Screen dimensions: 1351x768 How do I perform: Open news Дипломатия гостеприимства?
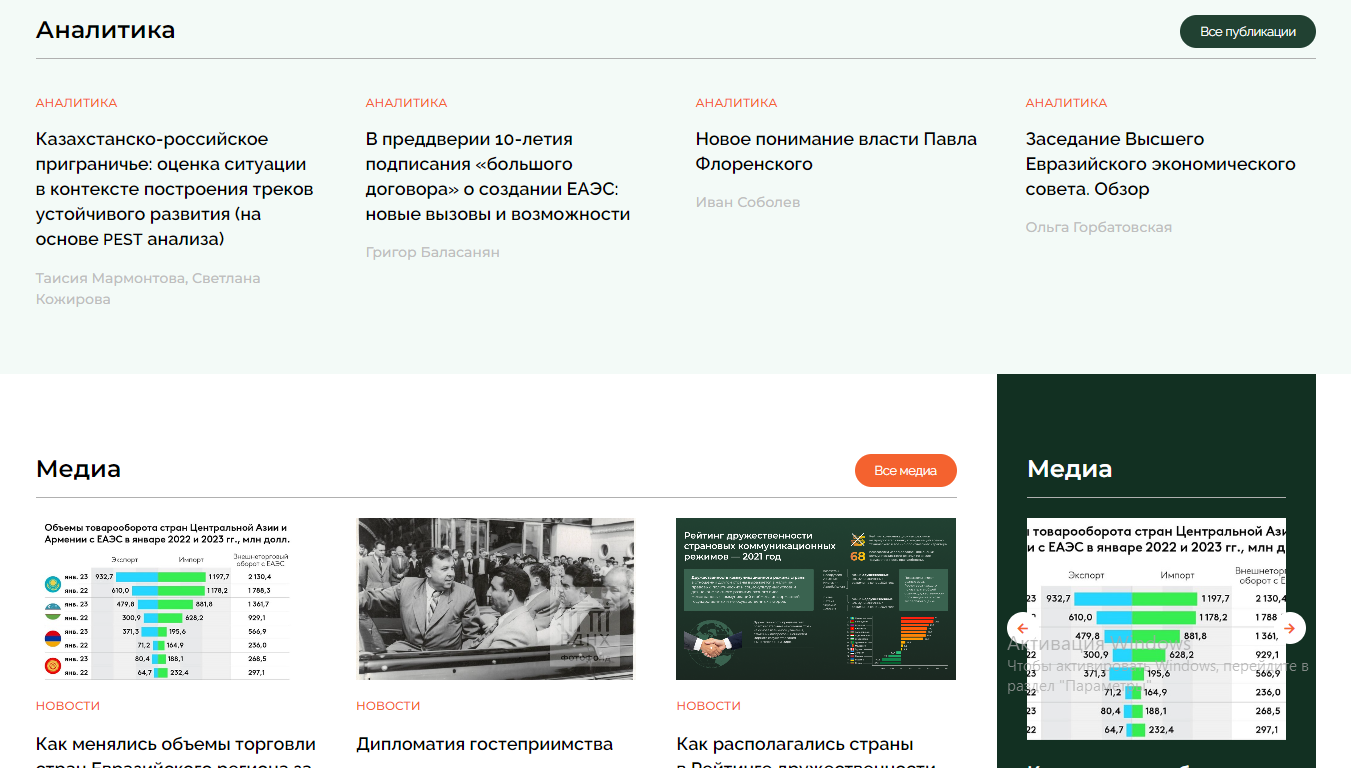coord(484,744)
